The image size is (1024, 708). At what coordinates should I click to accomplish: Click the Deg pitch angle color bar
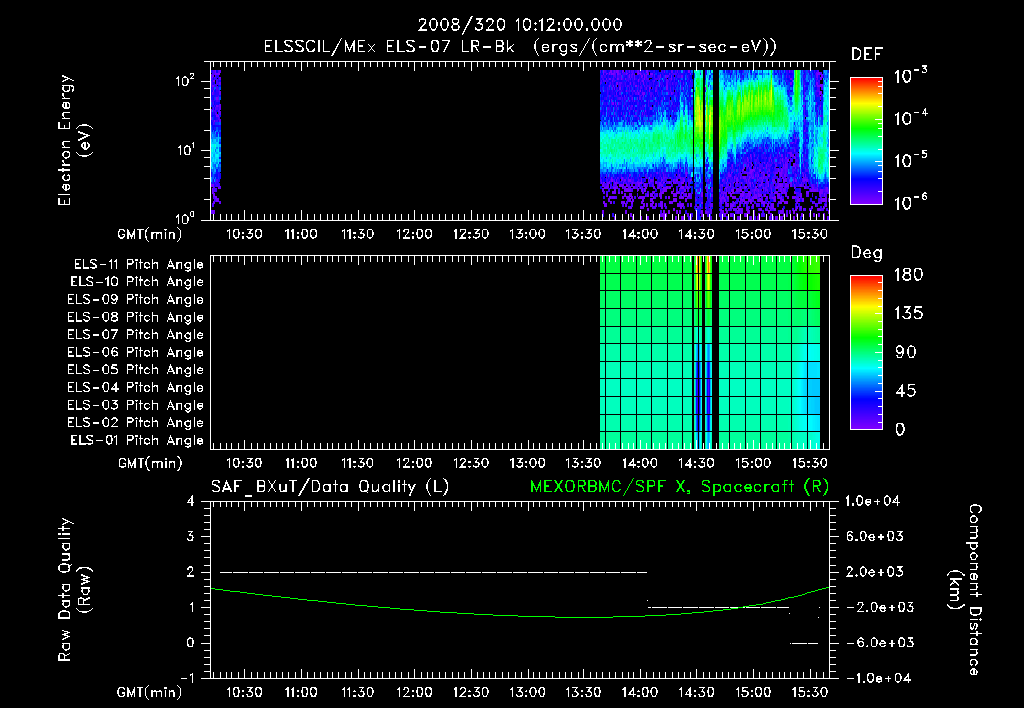(x=866, y=352)
